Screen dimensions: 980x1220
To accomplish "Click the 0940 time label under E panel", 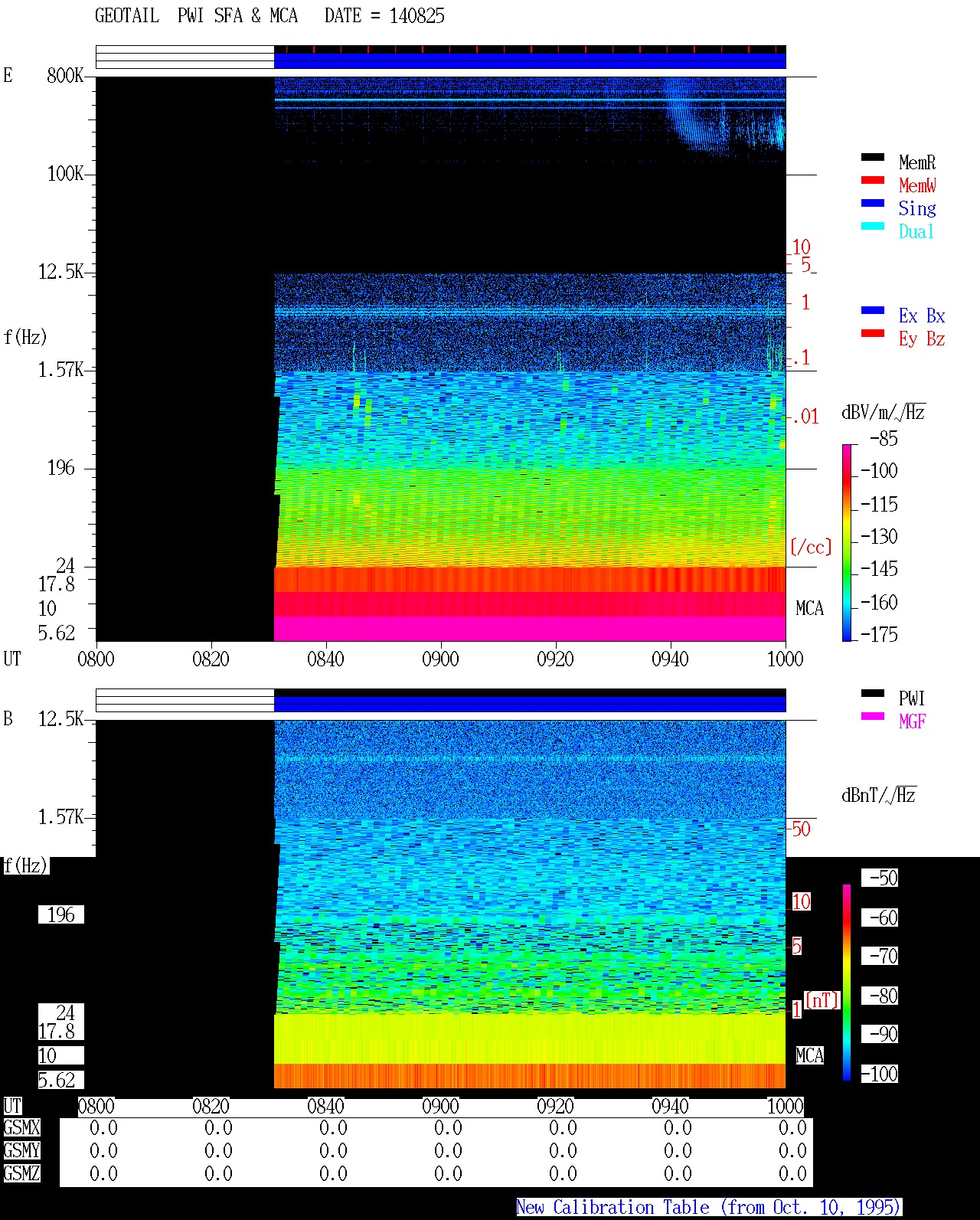I will coord(670,659).
